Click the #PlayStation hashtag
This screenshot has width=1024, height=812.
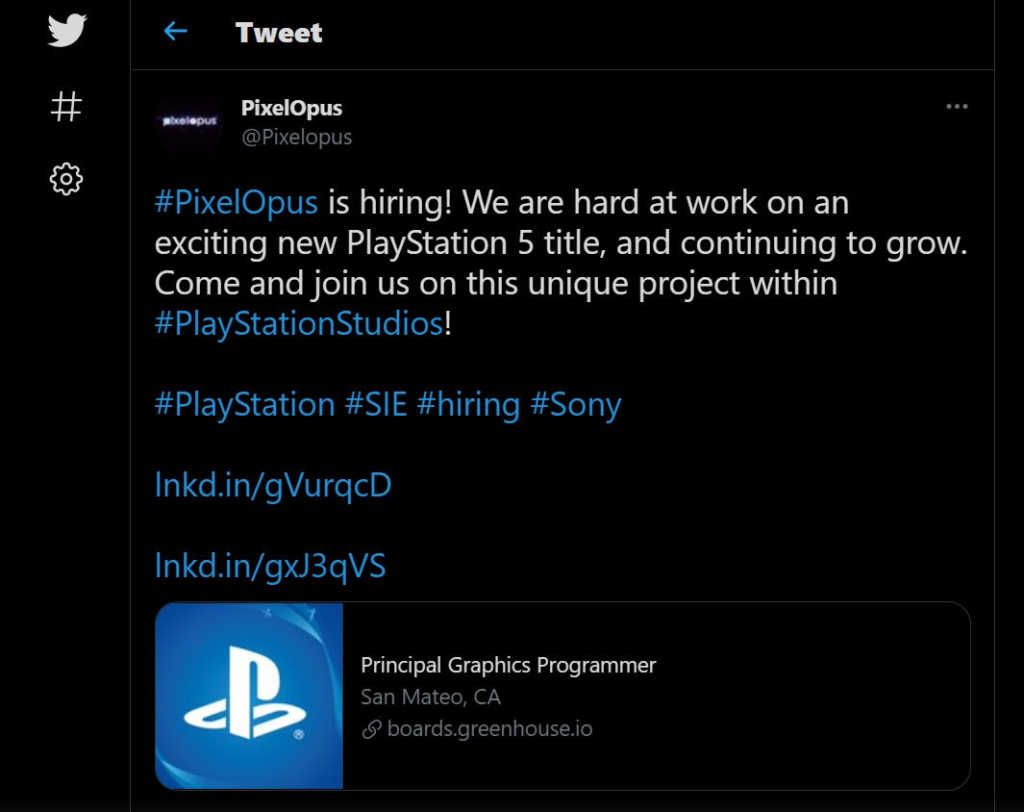245,404
